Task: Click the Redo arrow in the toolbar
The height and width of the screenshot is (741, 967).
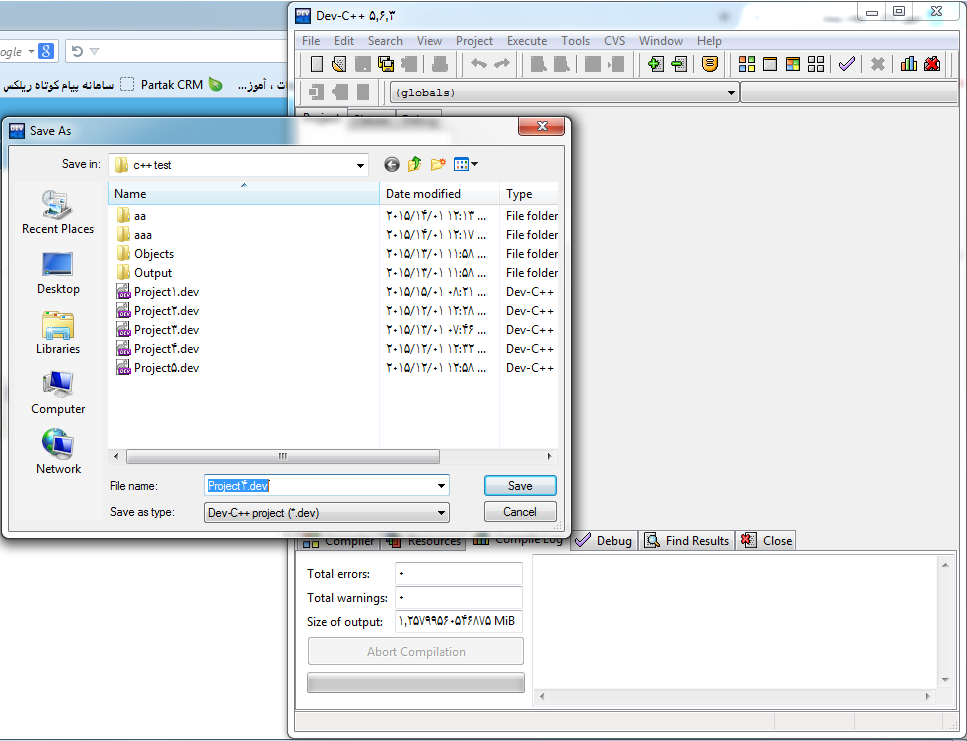Action: 502,63
